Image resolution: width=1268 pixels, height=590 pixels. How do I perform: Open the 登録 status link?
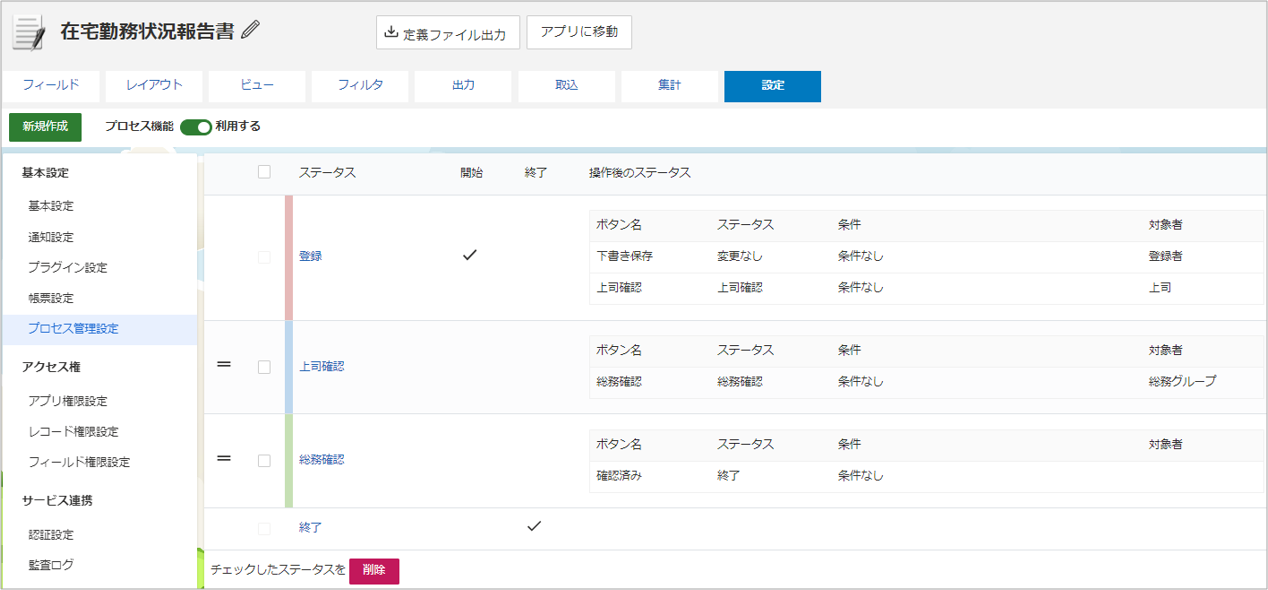pyautogui.click(x=310, y=256)
